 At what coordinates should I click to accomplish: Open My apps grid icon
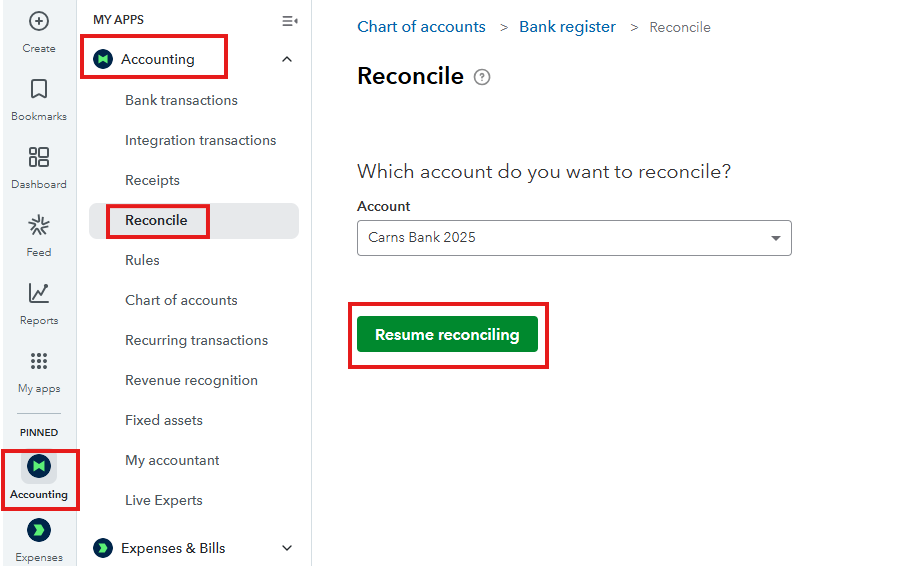coord(39,362)
